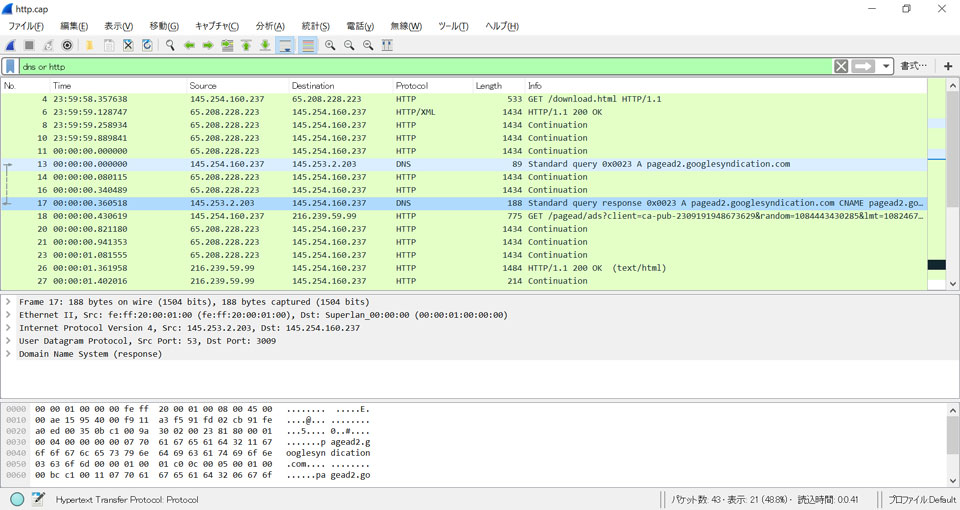Reset text zoom to normal size
Image resolution: width=960 pixels, height=510 pixels.
click(x=368, y=45)
